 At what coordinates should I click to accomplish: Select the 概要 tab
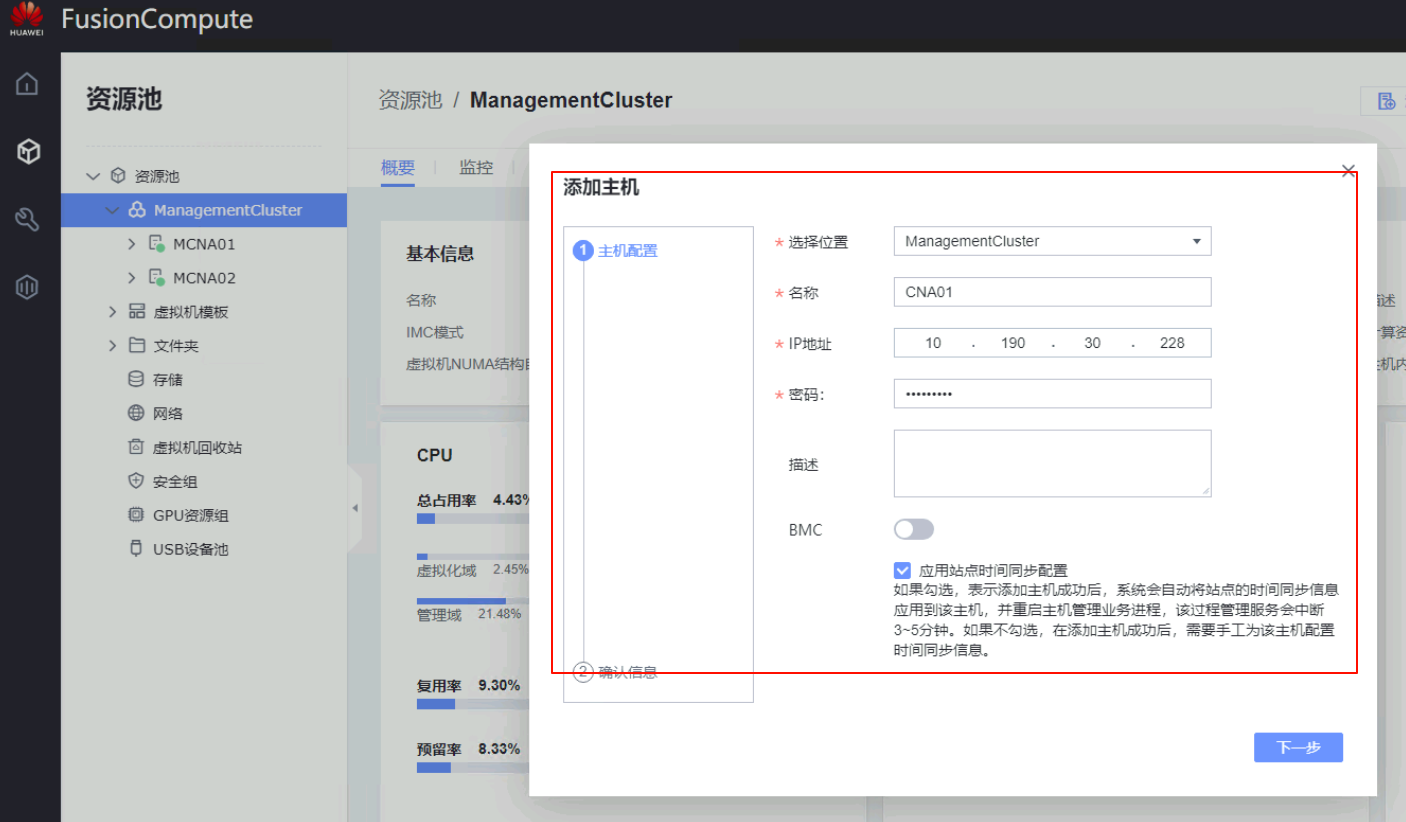coord(397,168)
